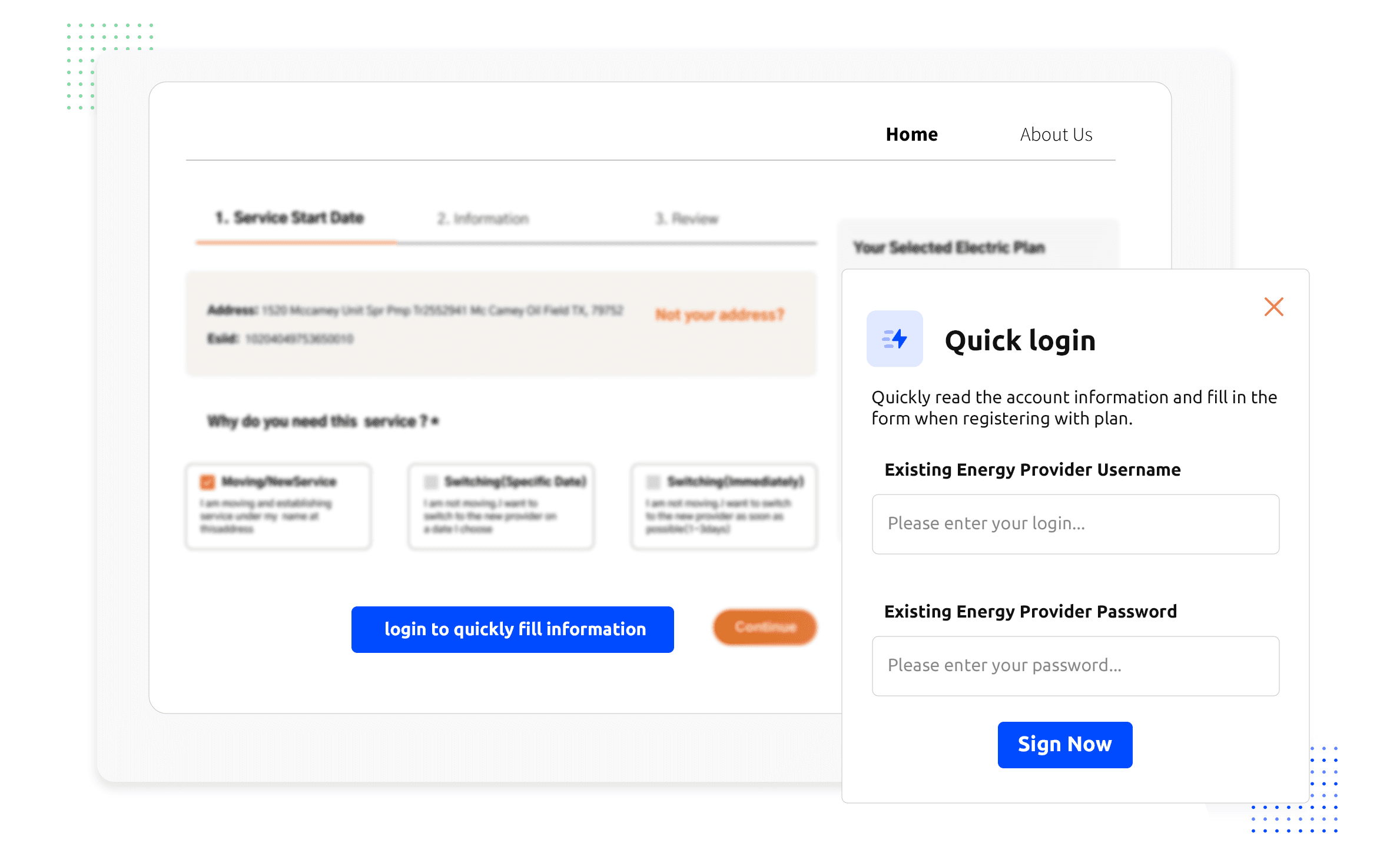
Task: Focus the Existing Energy Provider Password field
Action: point(1075,666)
